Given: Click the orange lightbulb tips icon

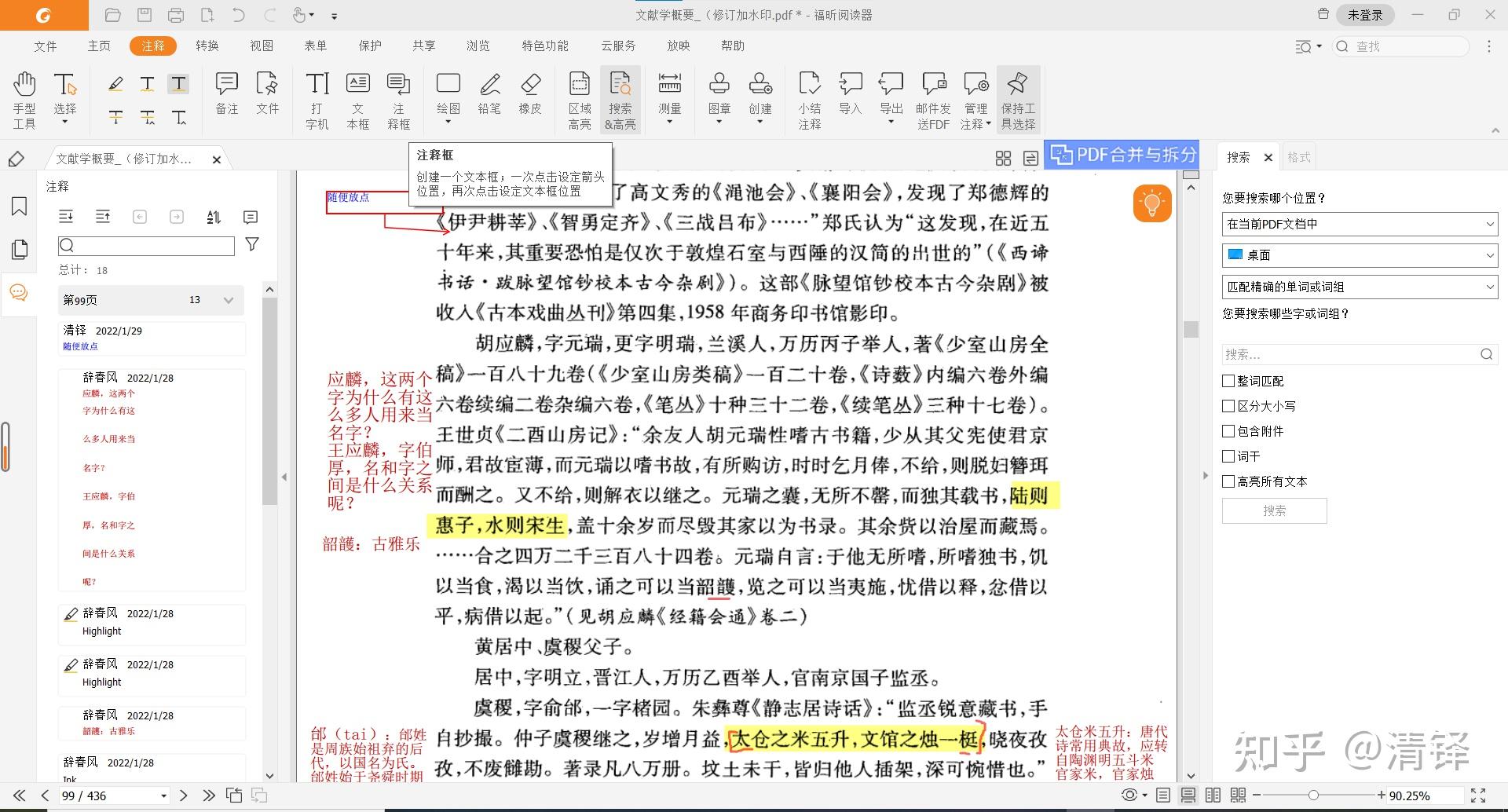Looking at the screenshot, I should (x=1152, y=203).
